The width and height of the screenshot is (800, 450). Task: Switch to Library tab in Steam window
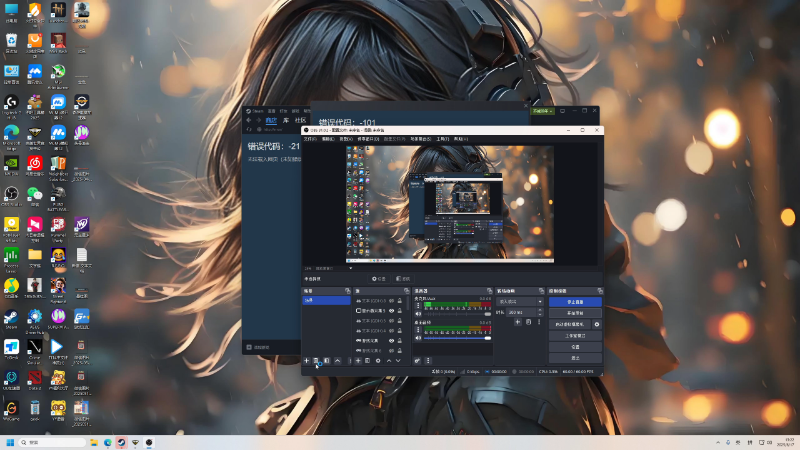point(286,120)
